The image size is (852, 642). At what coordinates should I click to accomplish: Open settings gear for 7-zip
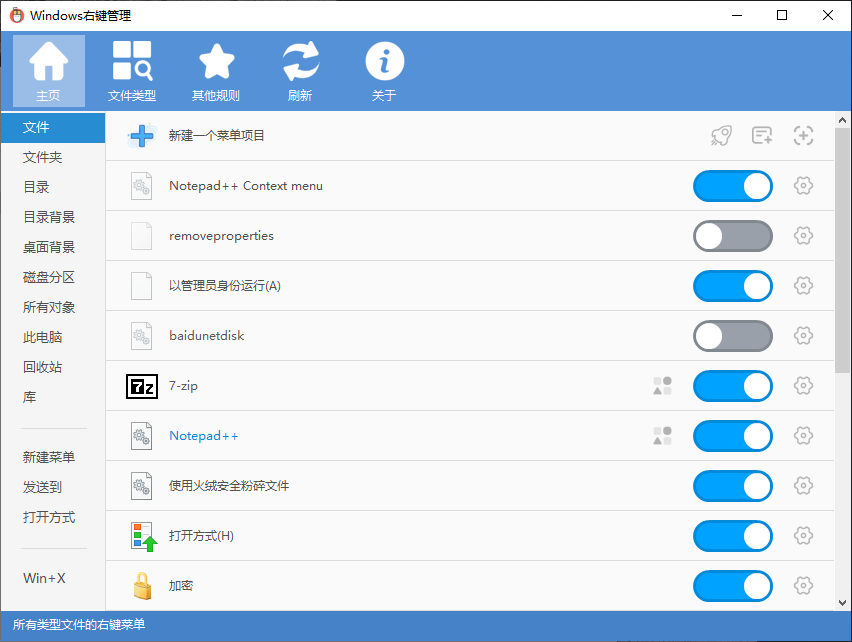pyautogui.click(x=803, y=386)
